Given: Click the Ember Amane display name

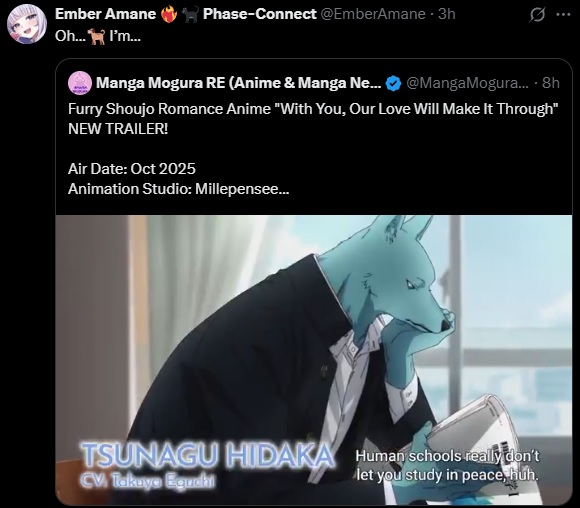Looking at the screenshot, I should (105, 14).
